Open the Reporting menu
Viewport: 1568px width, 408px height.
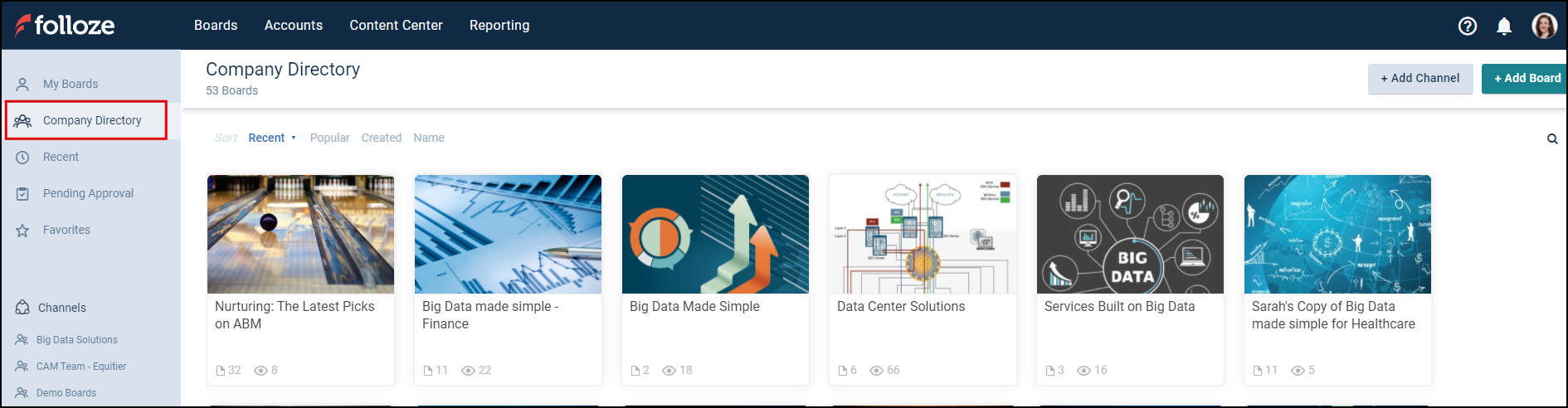499,26
